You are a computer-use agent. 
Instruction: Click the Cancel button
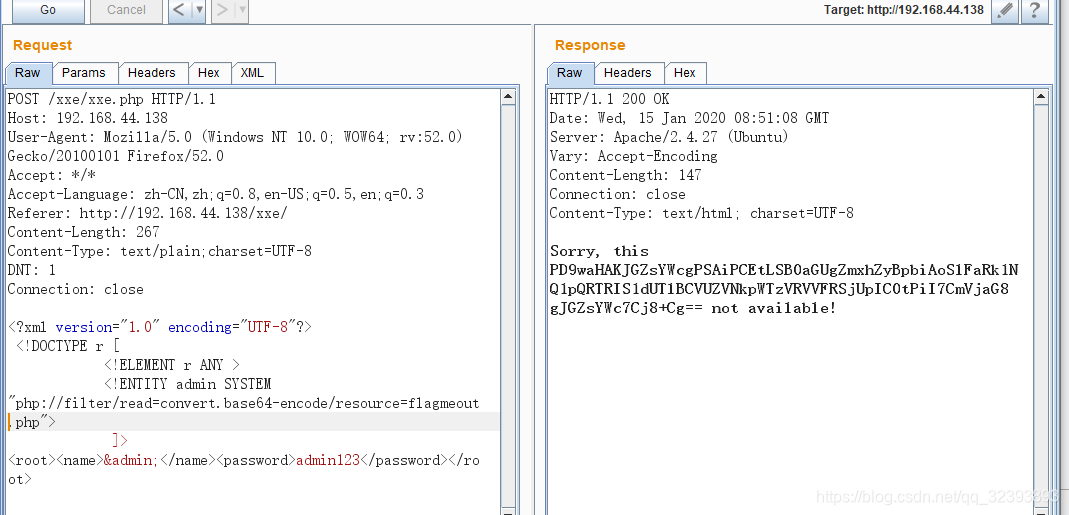click(126, 10)
